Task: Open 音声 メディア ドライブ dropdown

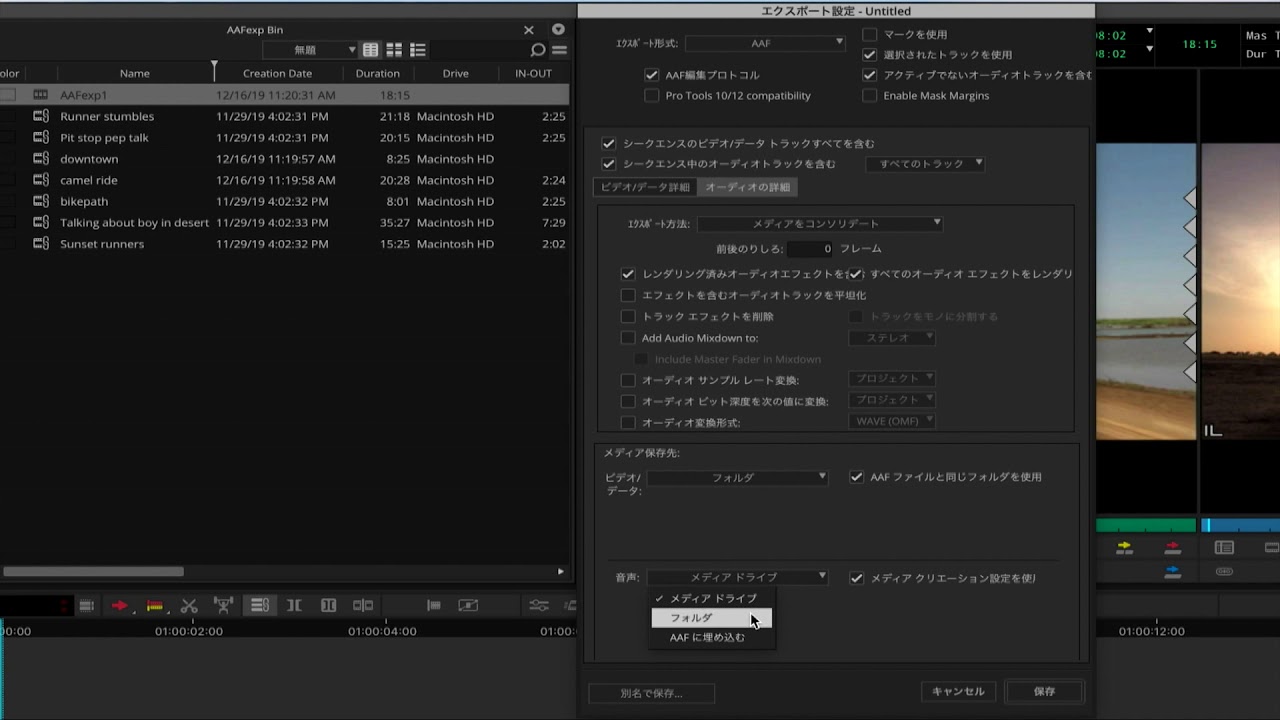Action: point(738,577)
